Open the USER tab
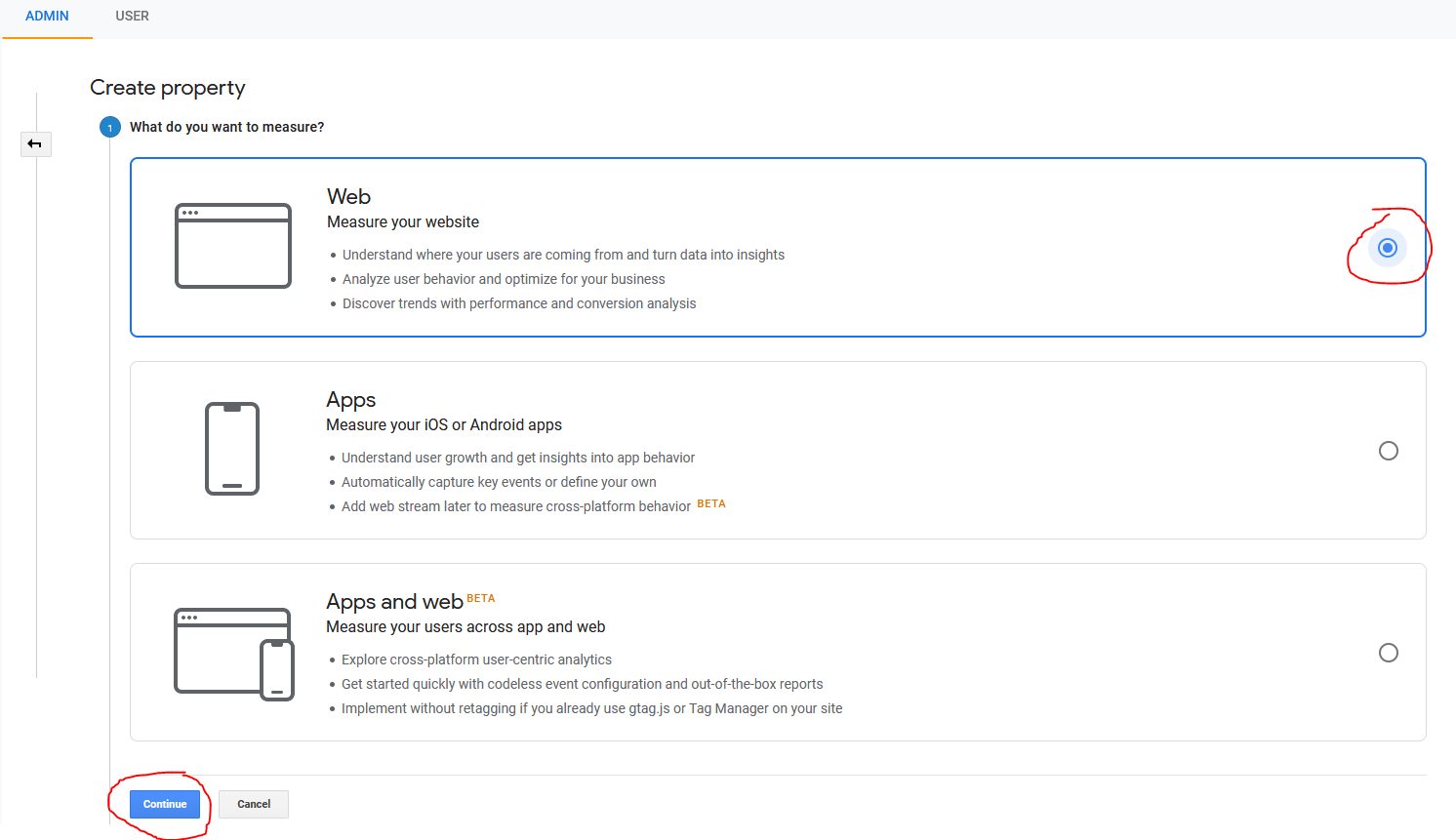 [132, 17]
